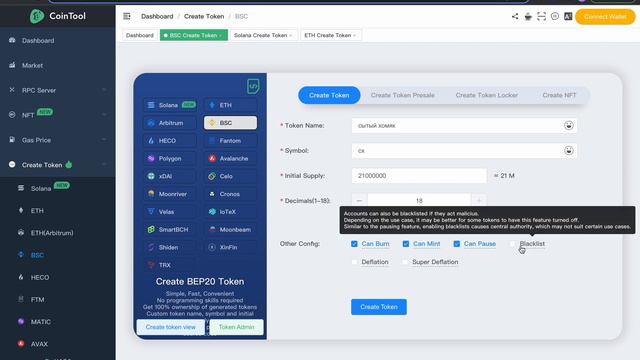640x360 pixels.
Task: Open the language translate icon
Action: (568, 16)
